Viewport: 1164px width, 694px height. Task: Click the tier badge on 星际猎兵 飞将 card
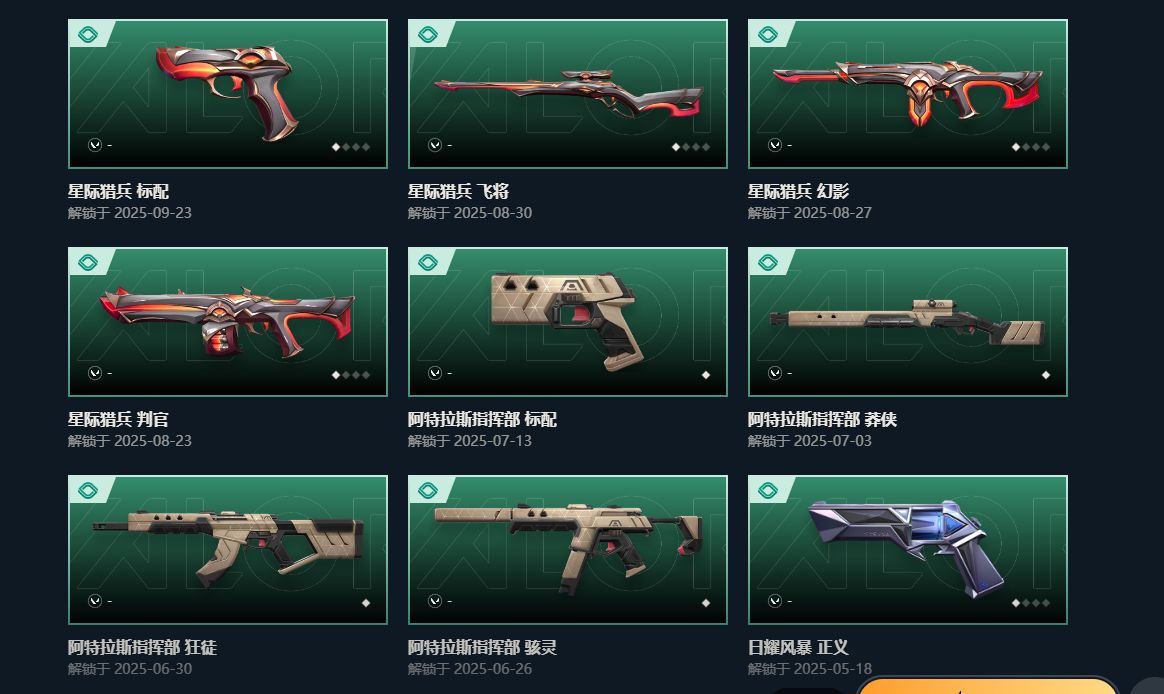click(x=428, y=34)
